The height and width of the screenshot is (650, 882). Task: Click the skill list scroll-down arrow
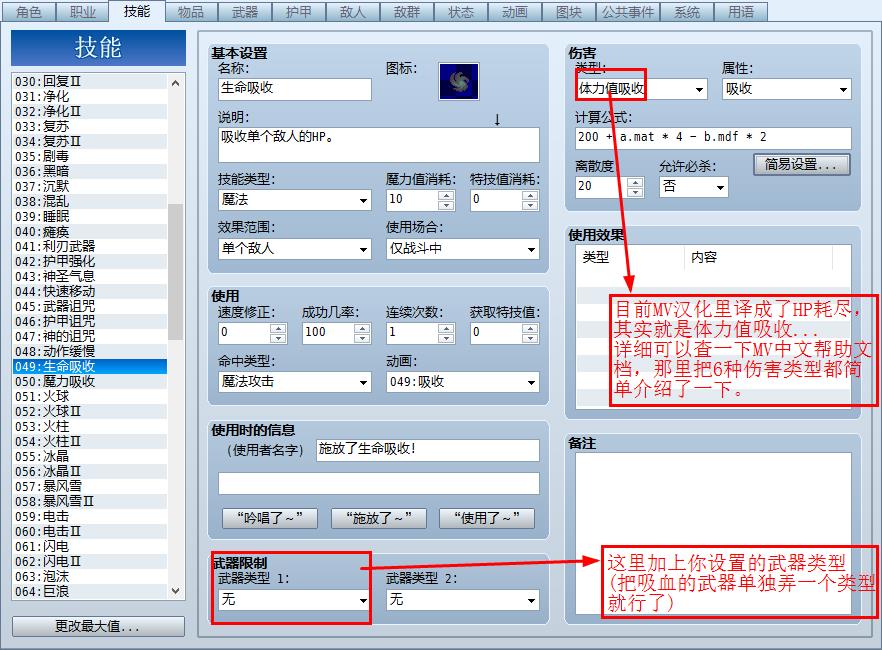176,591
